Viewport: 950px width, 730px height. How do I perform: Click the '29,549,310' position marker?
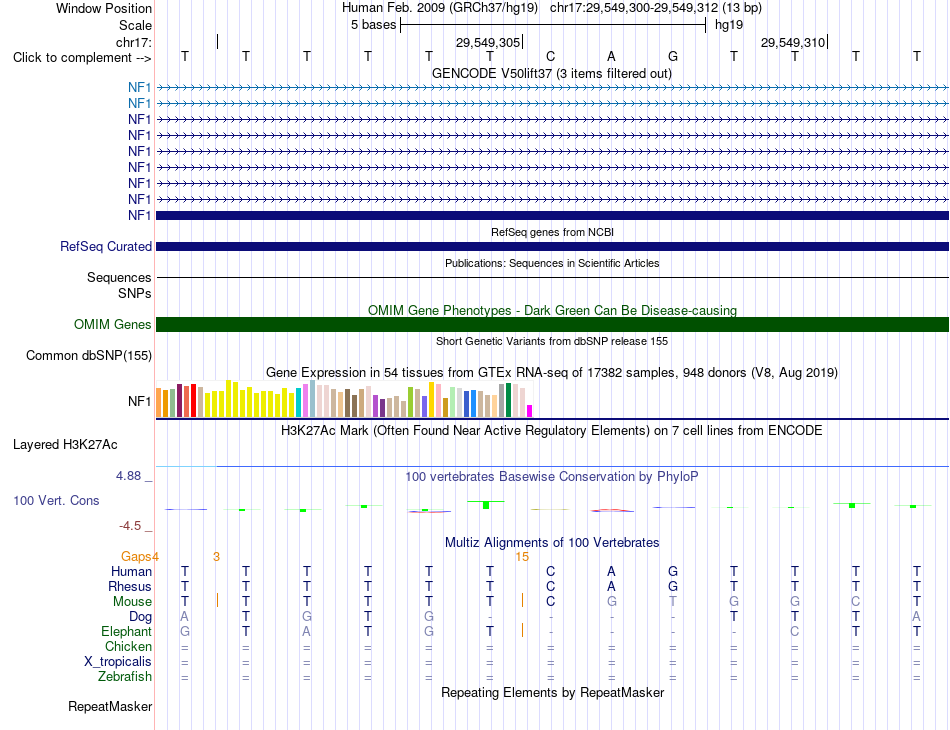tap(792, 42)
